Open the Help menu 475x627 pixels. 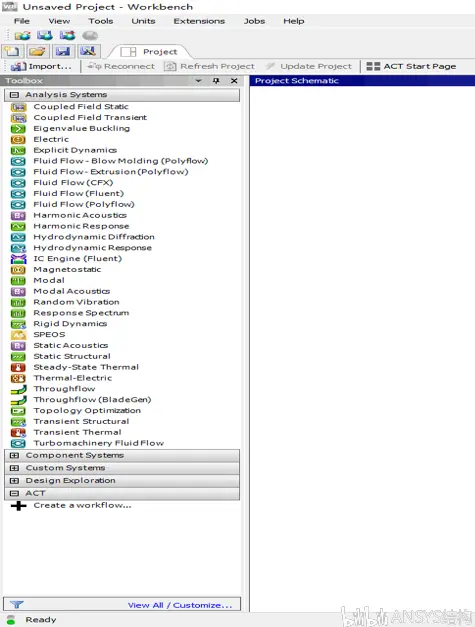click(x=294, y=21)
